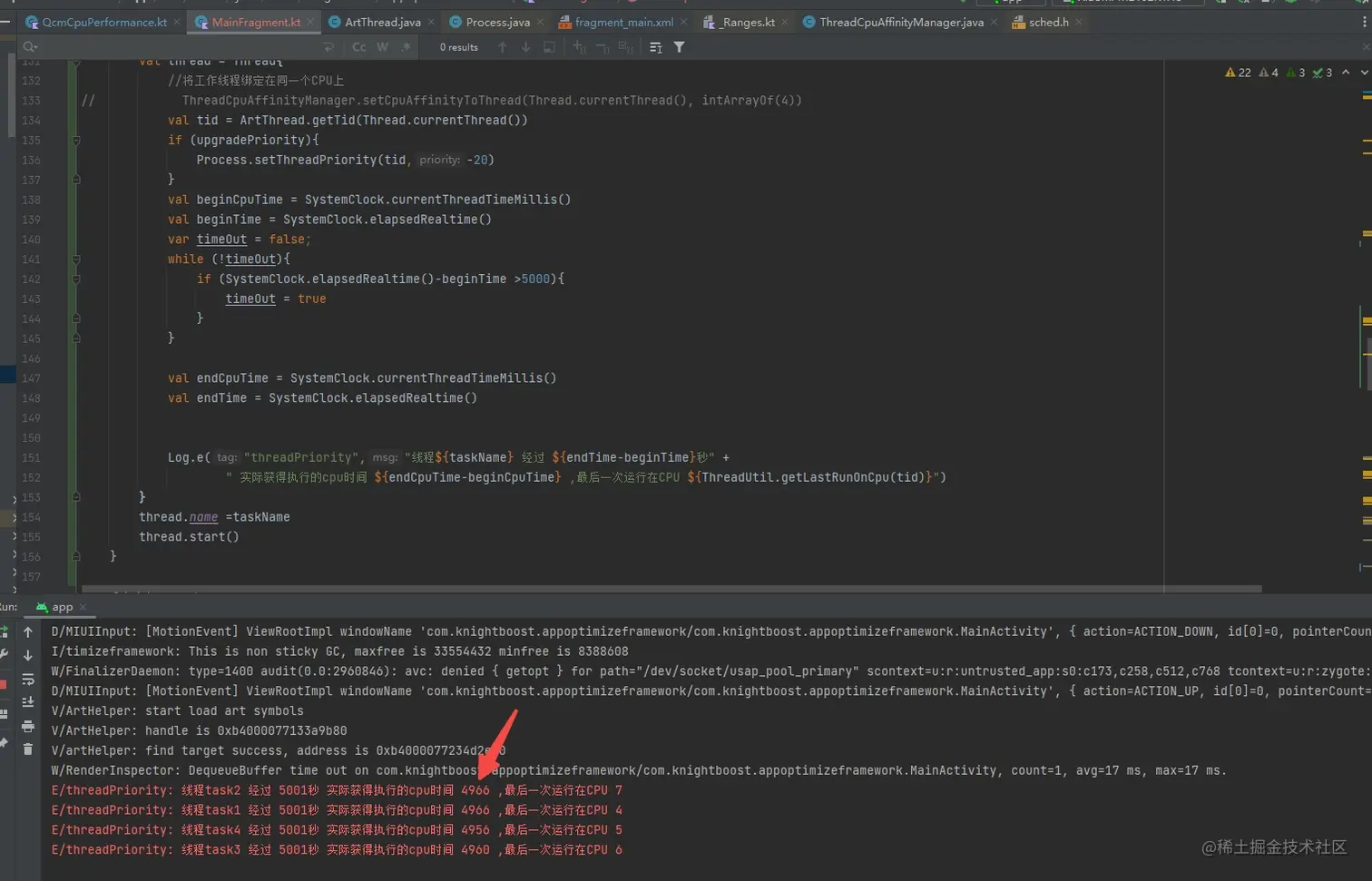Rerun the app in Run panel
The width and height of the screenshot is (1372, 881).
pos(4,631)
